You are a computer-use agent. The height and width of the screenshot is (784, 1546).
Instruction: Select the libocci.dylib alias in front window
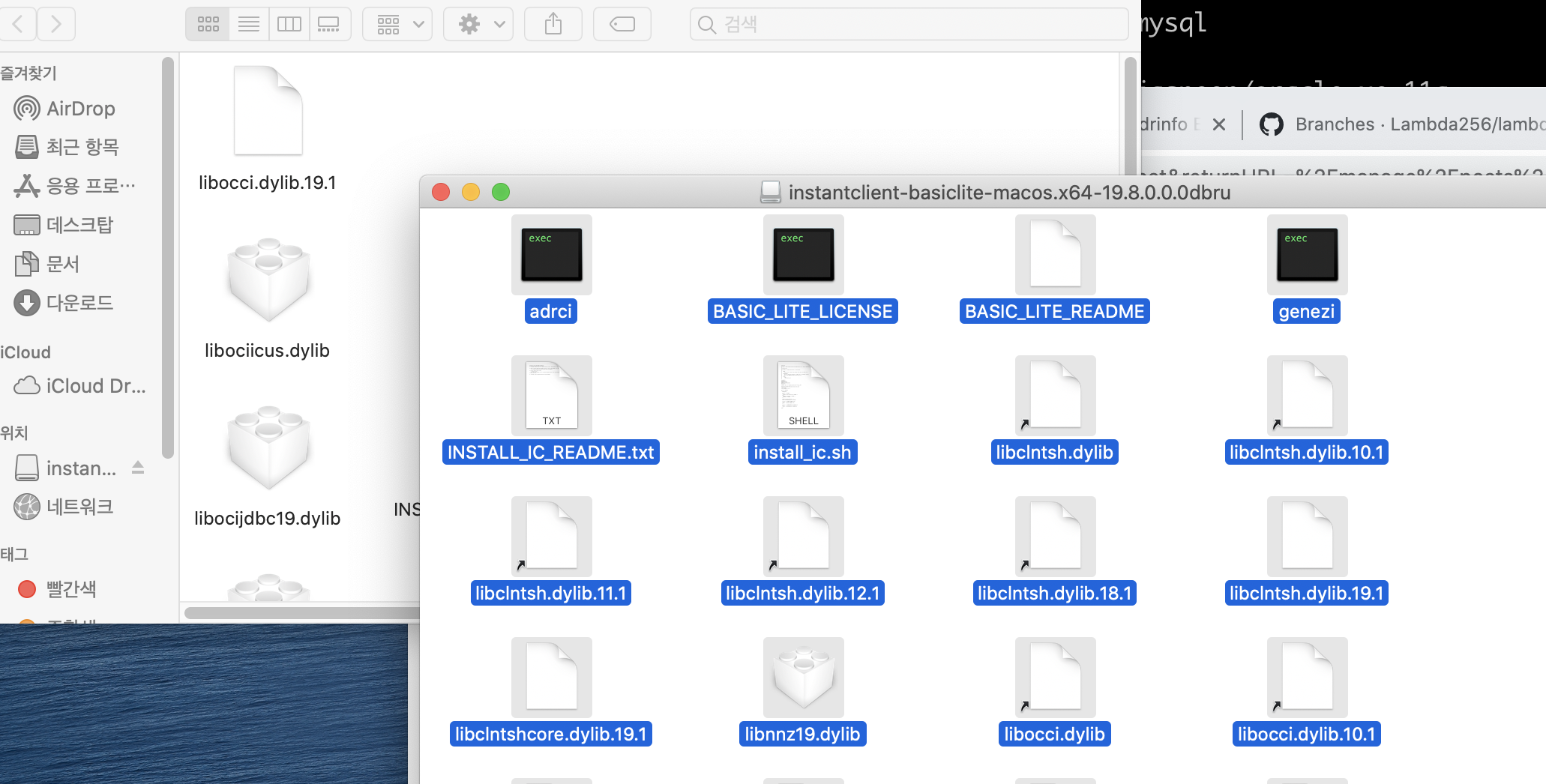(x=1055, y=691)
